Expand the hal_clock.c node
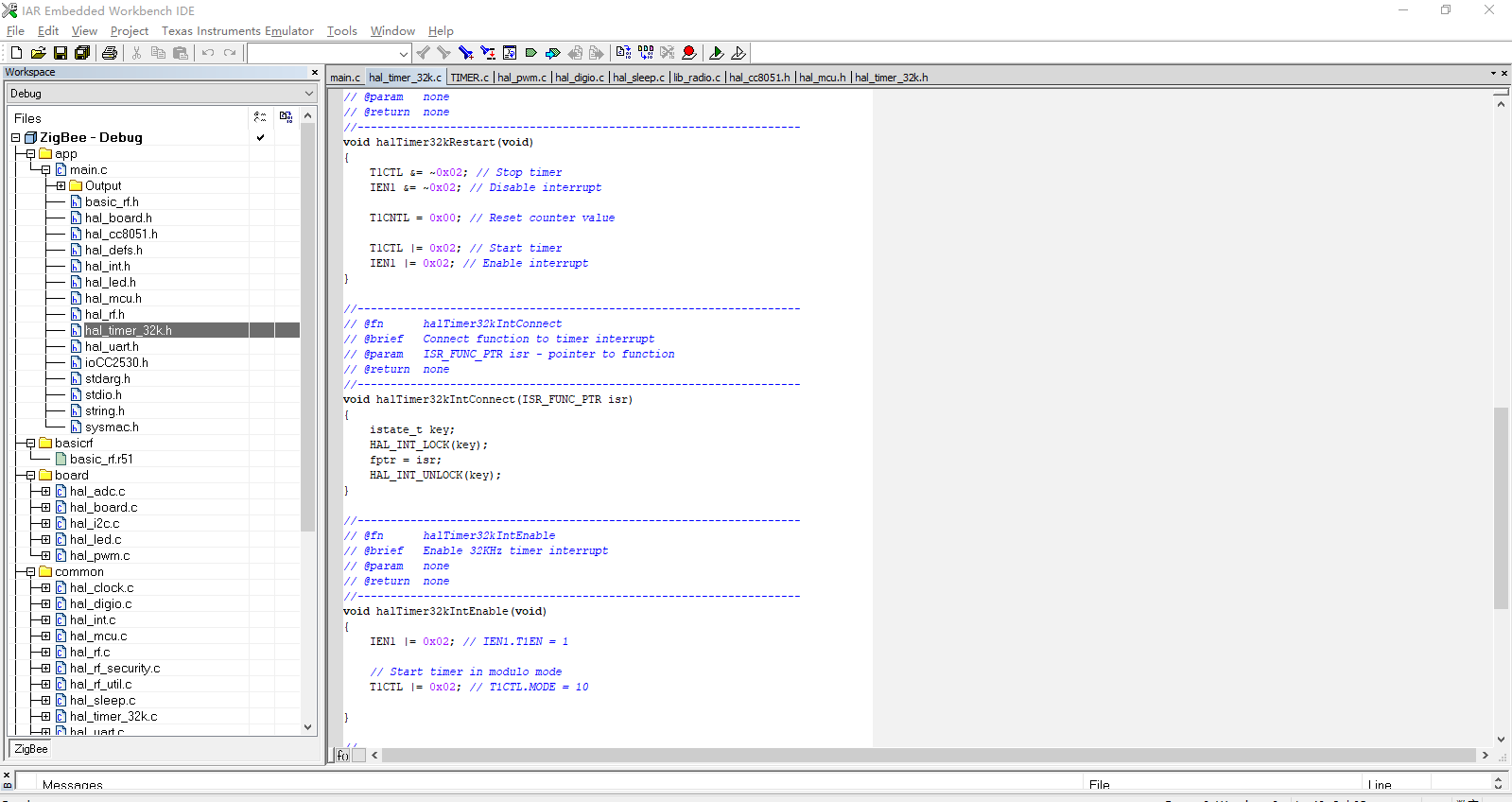 click(x=45, y=588)
